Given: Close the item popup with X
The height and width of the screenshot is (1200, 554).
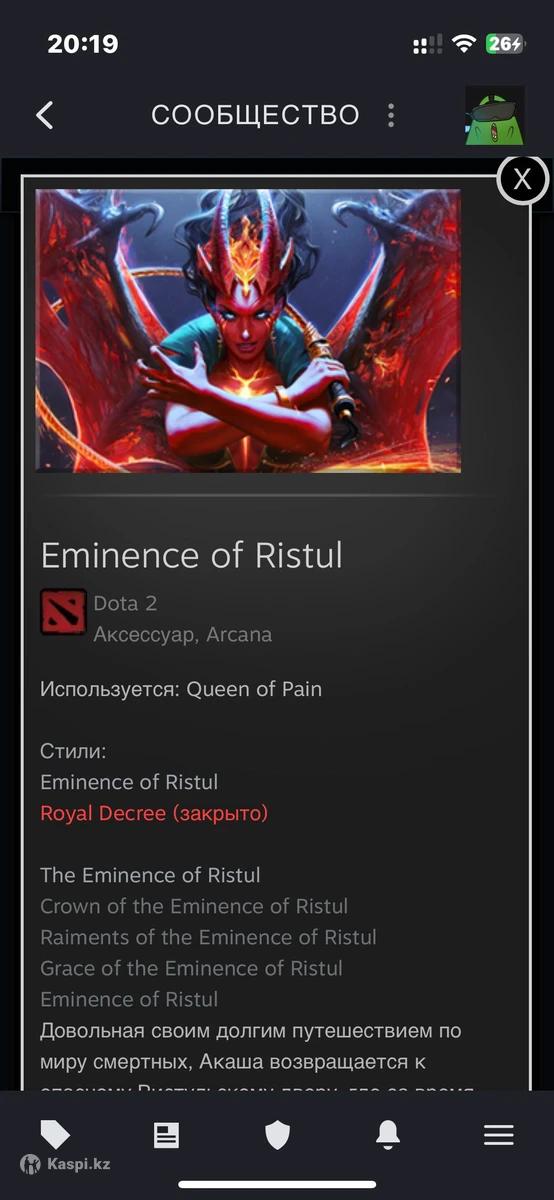Looking at the screenshot, I should (x=522, y=179).
